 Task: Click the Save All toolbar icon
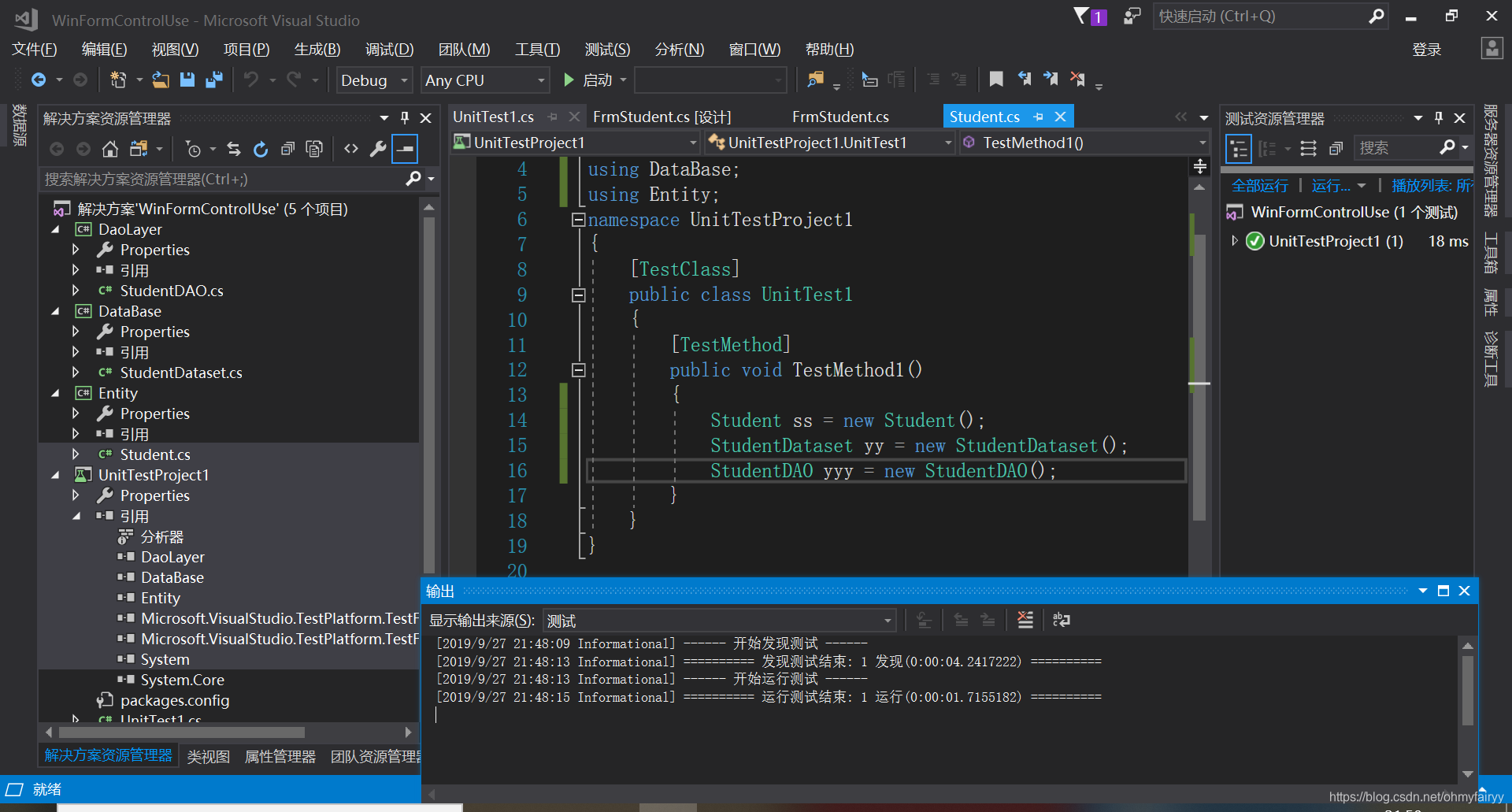[214, 80]
